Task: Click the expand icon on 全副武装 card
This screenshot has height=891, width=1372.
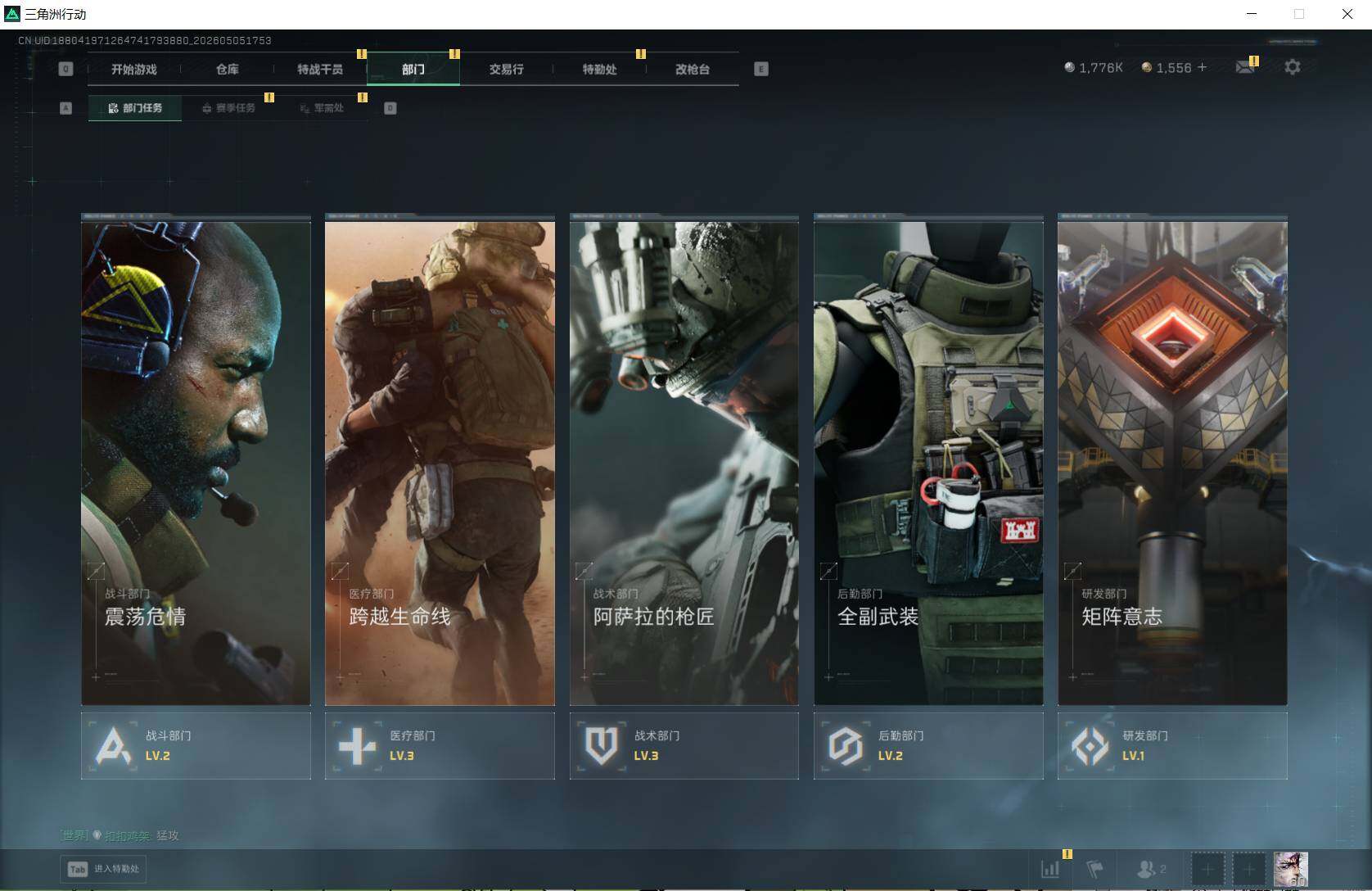Action: click(x=828, y=571)
